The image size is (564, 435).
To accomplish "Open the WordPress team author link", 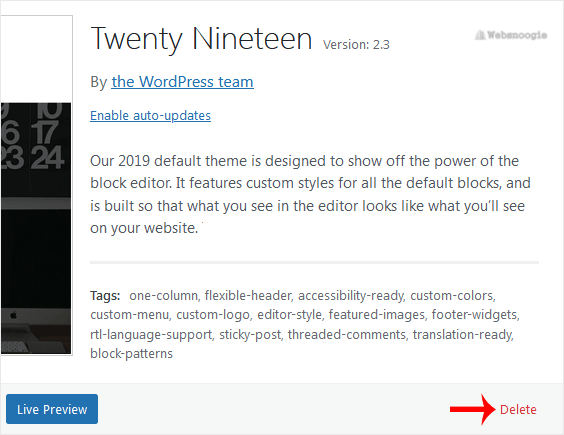I will click(182, 82).
